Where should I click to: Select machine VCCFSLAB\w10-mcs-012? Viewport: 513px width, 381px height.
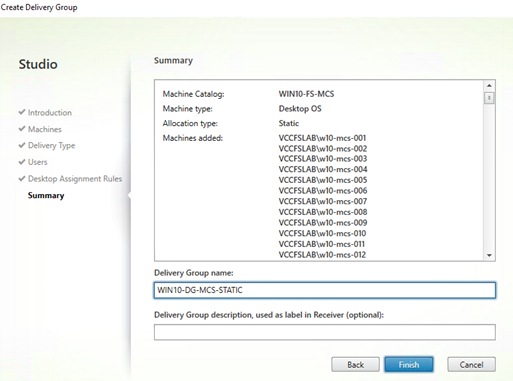tap(322, 255)
